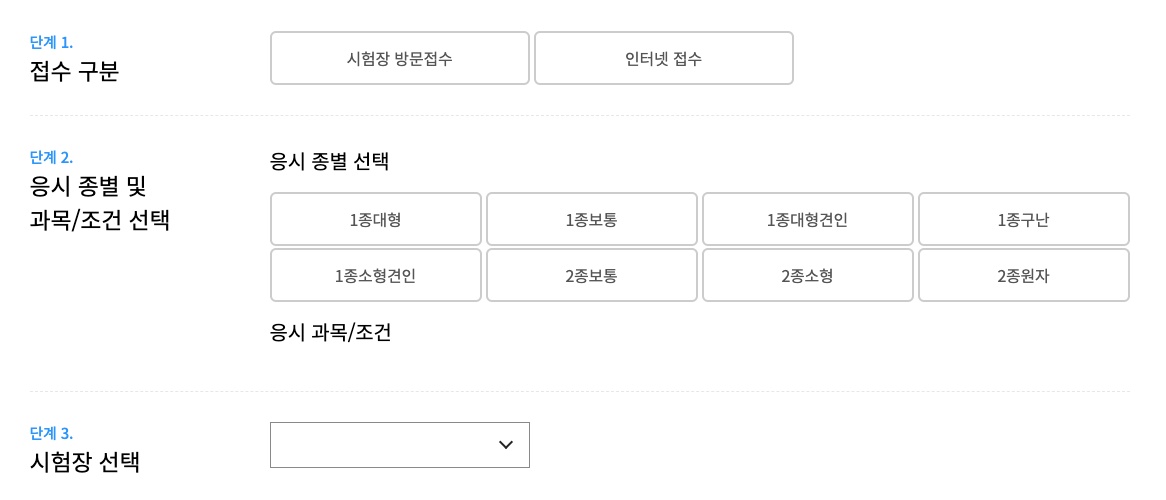This screenshot has height=500, width=1166.
Task: Choose 1종대형견인 license type
Action: tap(807, 219)
